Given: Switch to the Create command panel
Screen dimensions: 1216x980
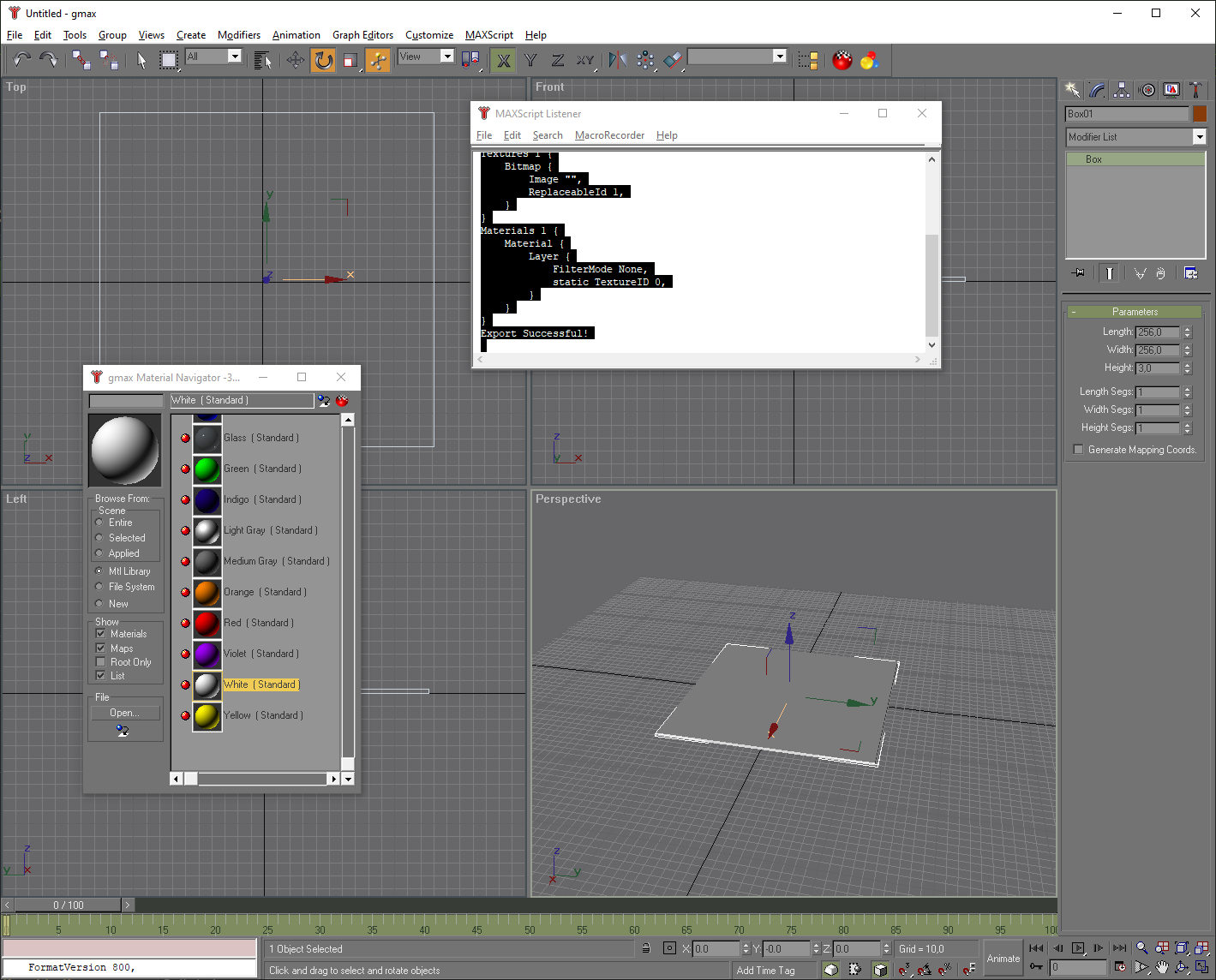Looking at the screenshot, I should (1072, 90).
